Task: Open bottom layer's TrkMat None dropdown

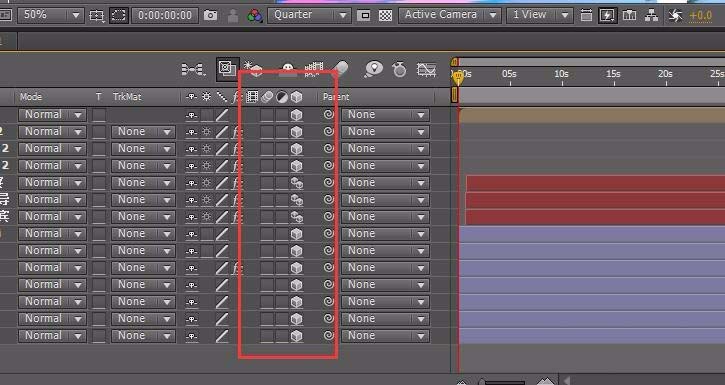Action: tap(143, 336)
